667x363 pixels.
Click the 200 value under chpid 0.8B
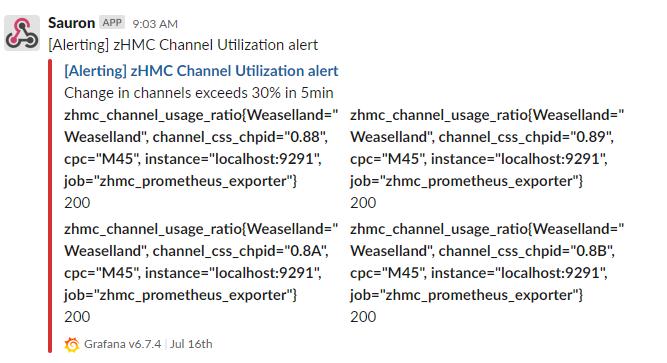363,317
